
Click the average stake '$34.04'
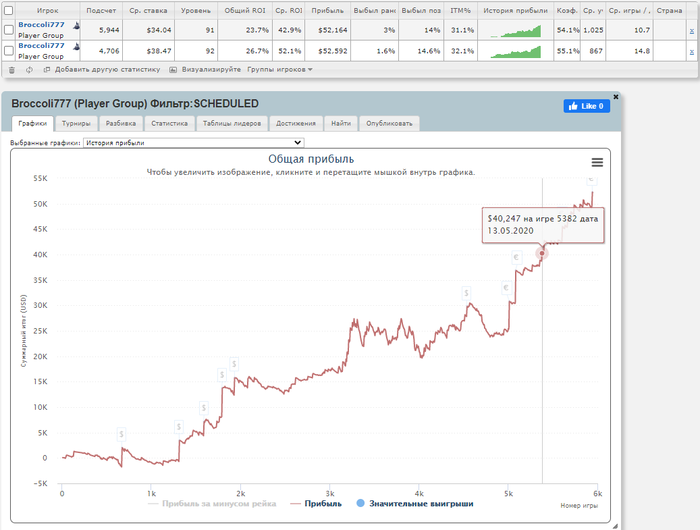tap(158, 30)
